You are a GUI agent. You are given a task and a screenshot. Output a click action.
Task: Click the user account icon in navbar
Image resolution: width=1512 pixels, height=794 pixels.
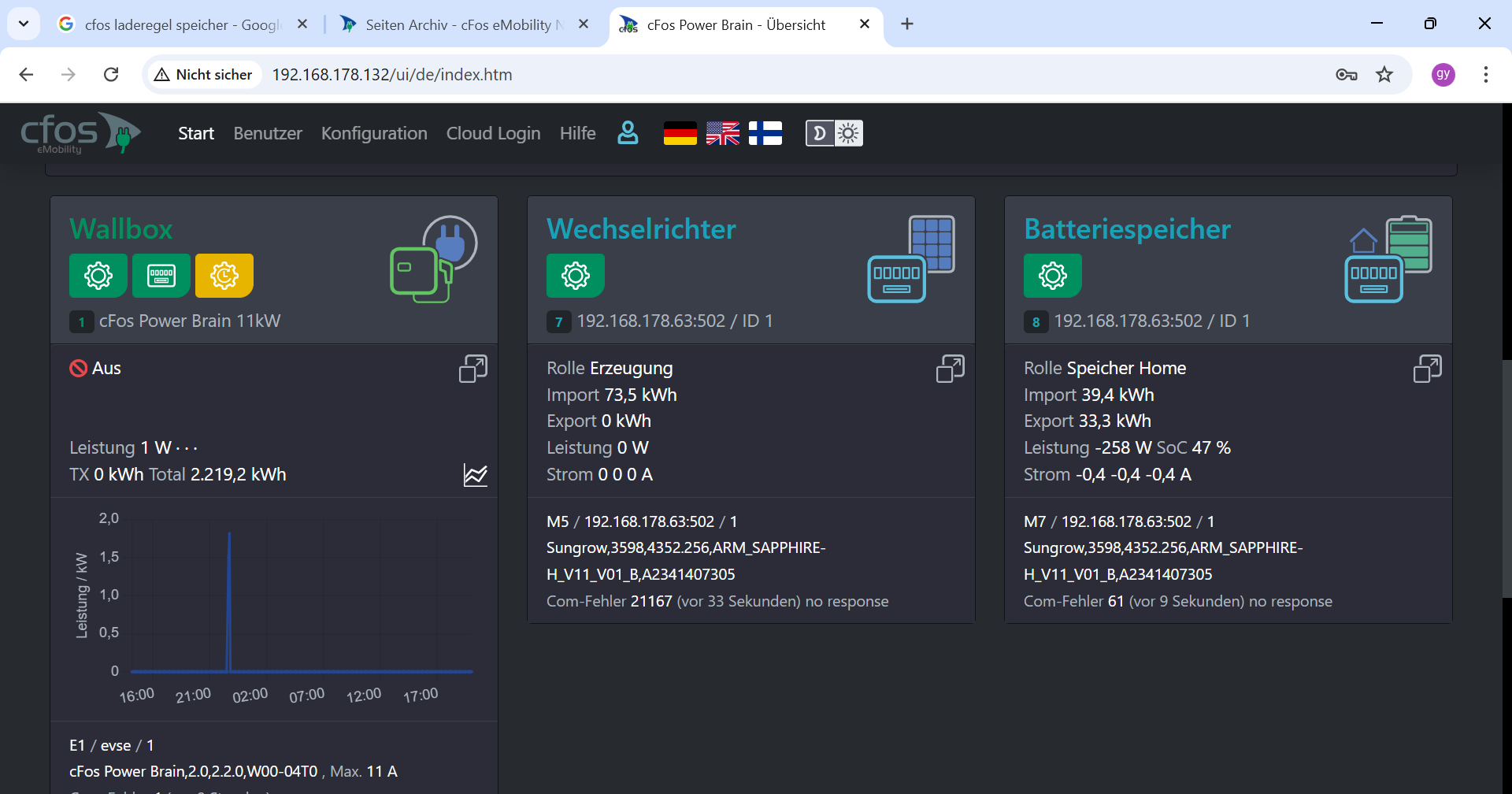[x=628, y=133]
